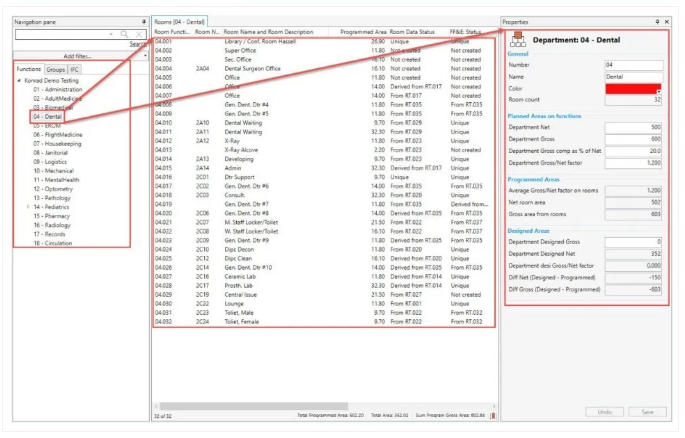Viewport: 685px width, 438px height.
Task: Click the rooms list horizontal scrollbar thumb
Action: pos(254,406)
